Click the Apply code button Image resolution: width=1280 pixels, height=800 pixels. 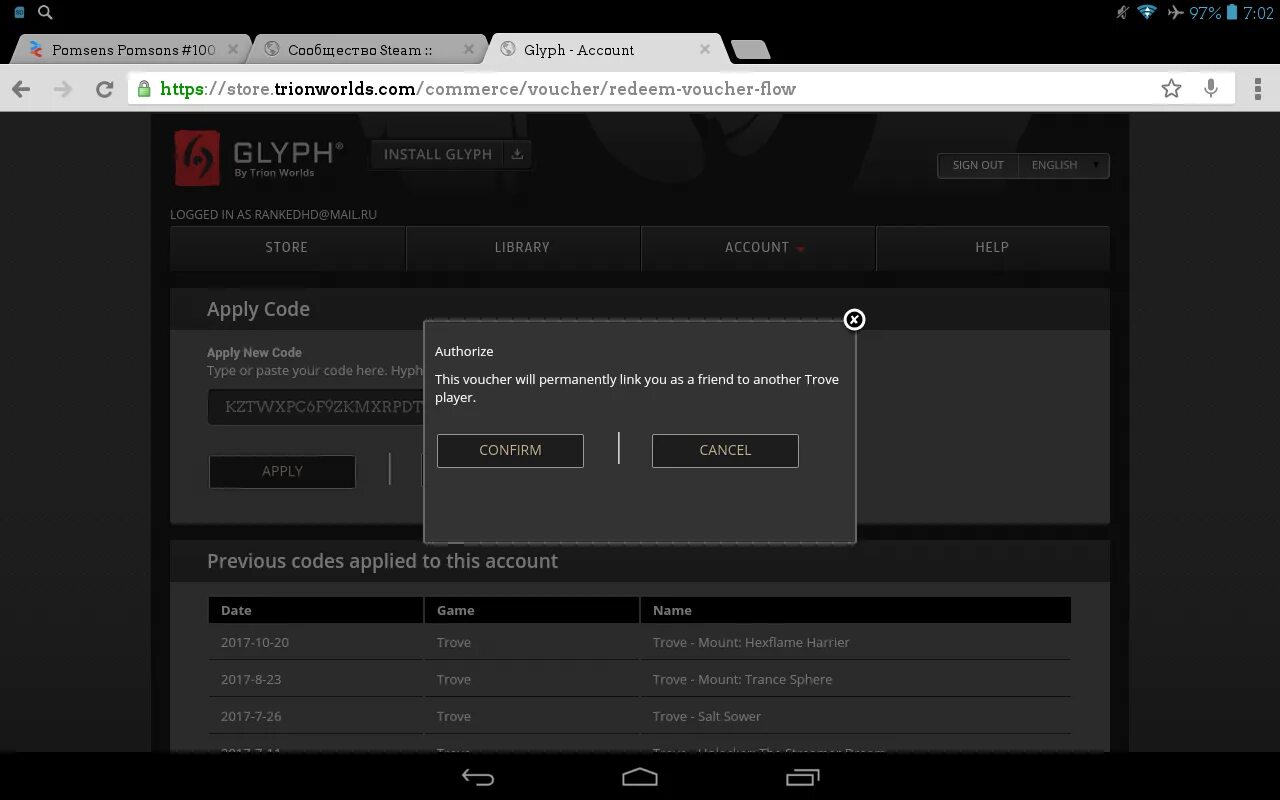pos(282,471)
